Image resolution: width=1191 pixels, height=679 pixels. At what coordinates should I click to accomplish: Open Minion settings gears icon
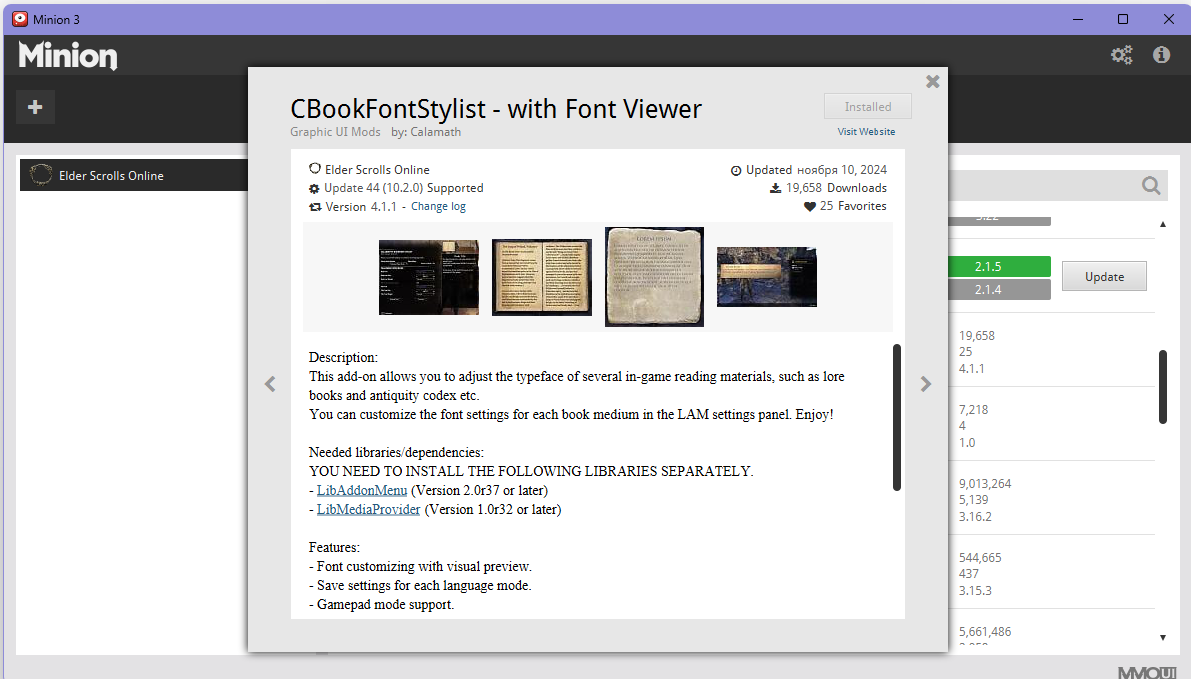[x=1121, y=55]
